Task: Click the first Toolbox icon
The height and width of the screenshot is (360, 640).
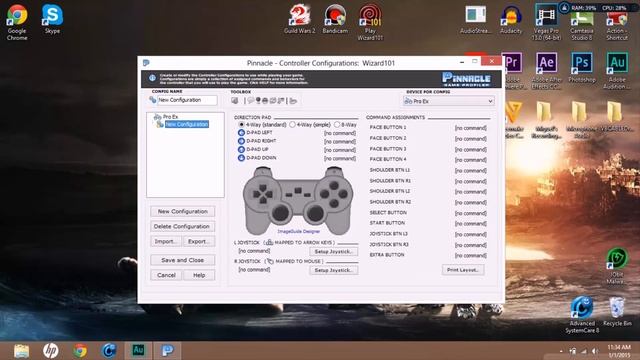Action: pos(235,100)
